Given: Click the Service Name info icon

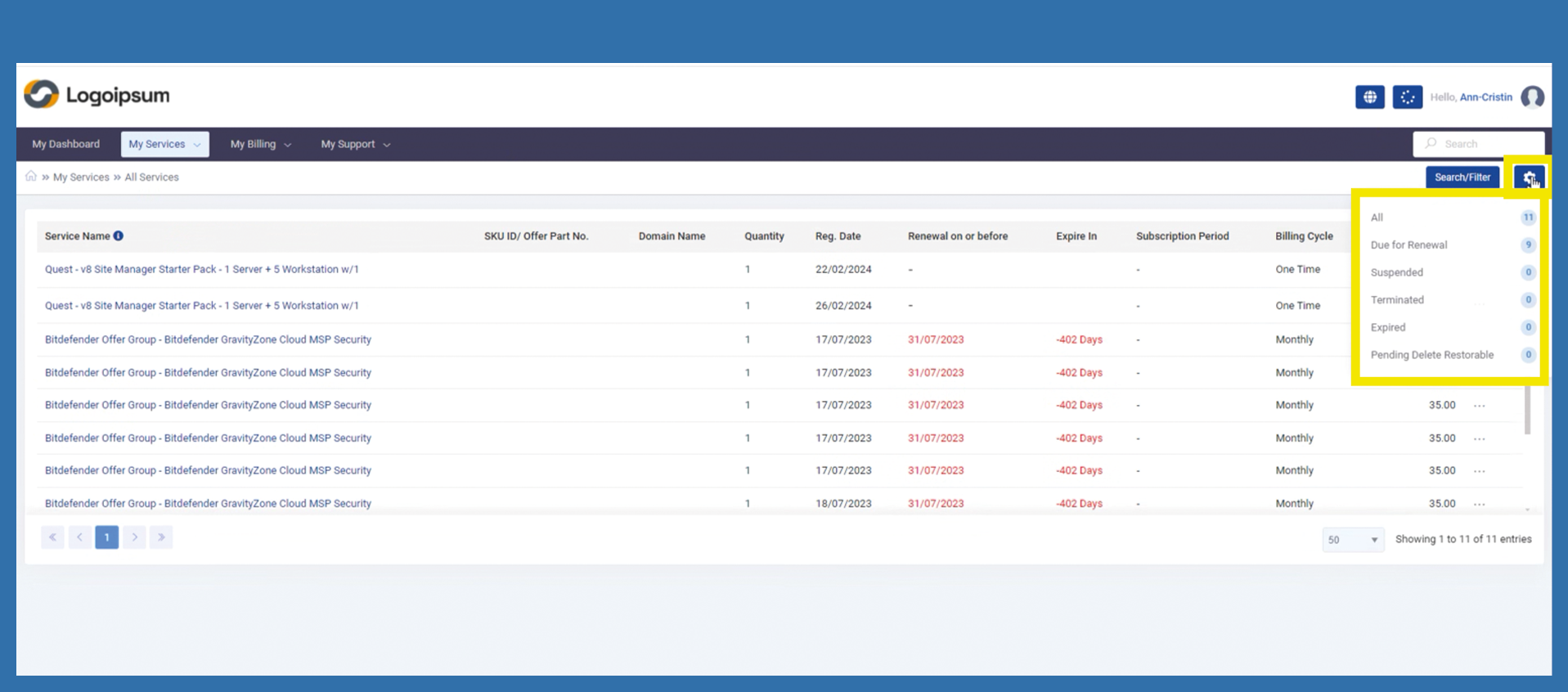Looking at the screenshot, I should [x=119, y=236].
